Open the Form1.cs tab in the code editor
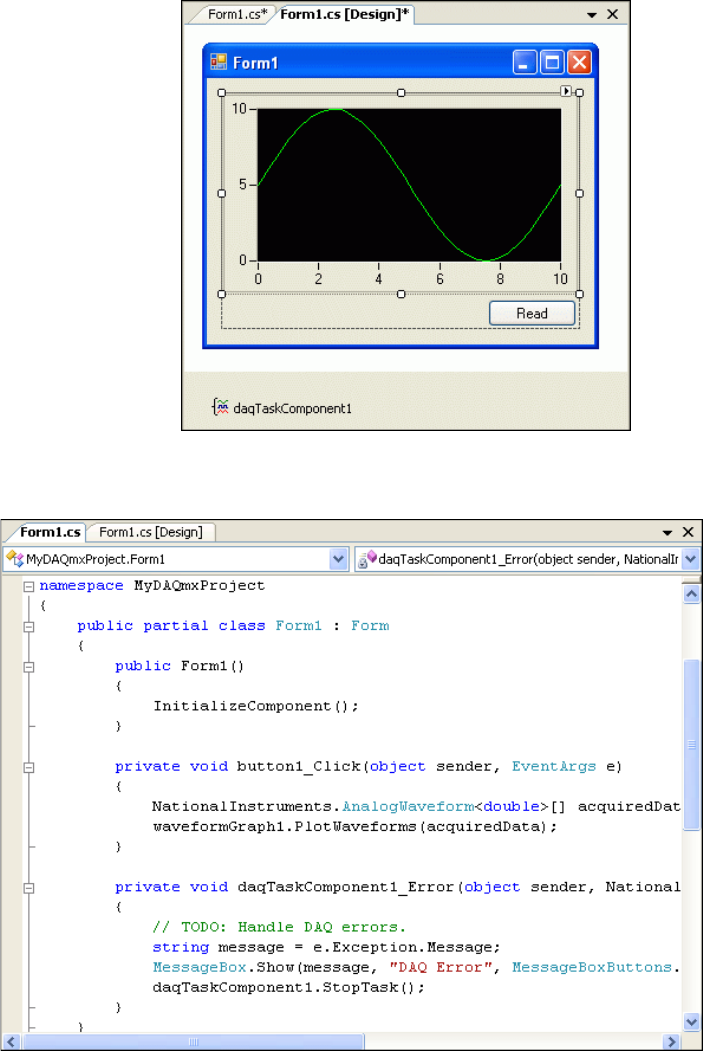The width and height of the screenshot is (703, 1051). click(x=50, y=532)
